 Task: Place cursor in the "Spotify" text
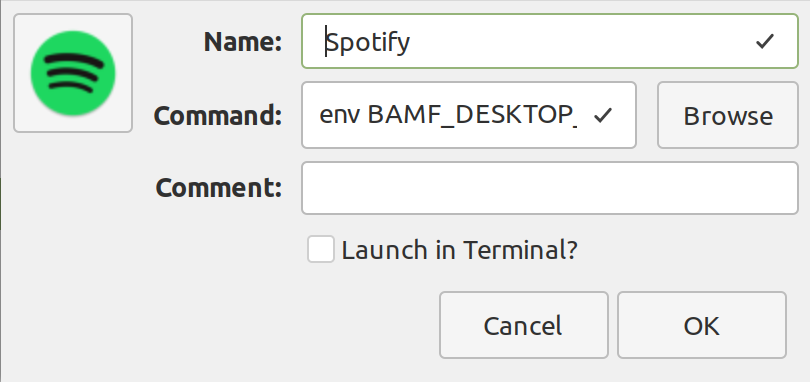(368, 42)
